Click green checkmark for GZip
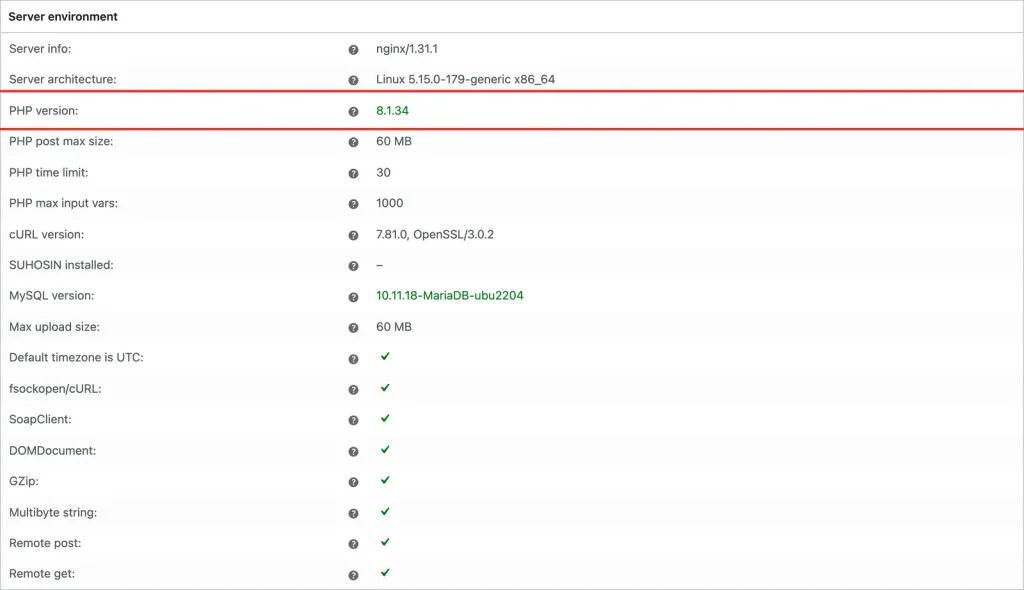The image size is (1024, 590). (x=385, y=480)
